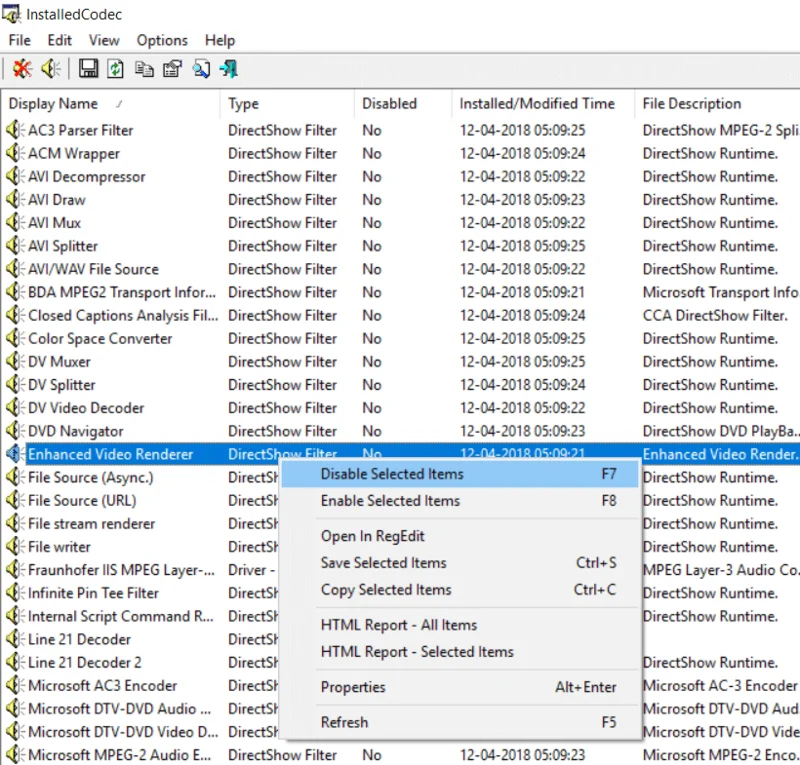The height and width of the screenshot is (765, 800).
Task: Open the Options menu
Action: pos(161,40)
